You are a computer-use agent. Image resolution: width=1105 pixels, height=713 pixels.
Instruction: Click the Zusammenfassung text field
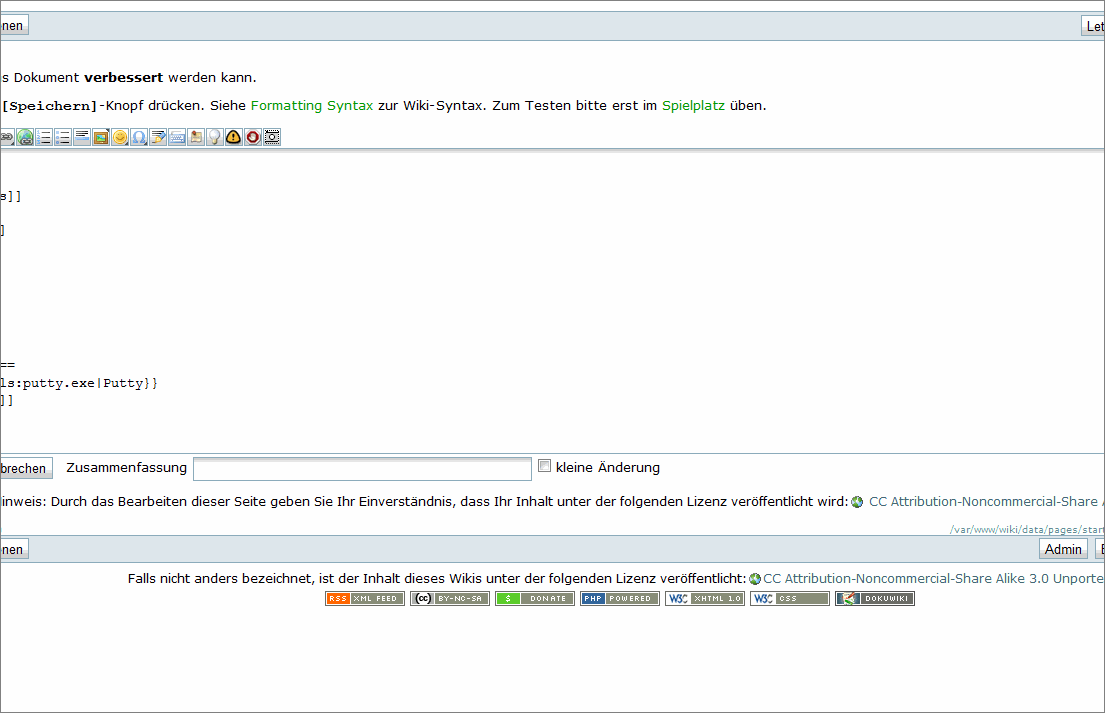click(x=362, y=468)
